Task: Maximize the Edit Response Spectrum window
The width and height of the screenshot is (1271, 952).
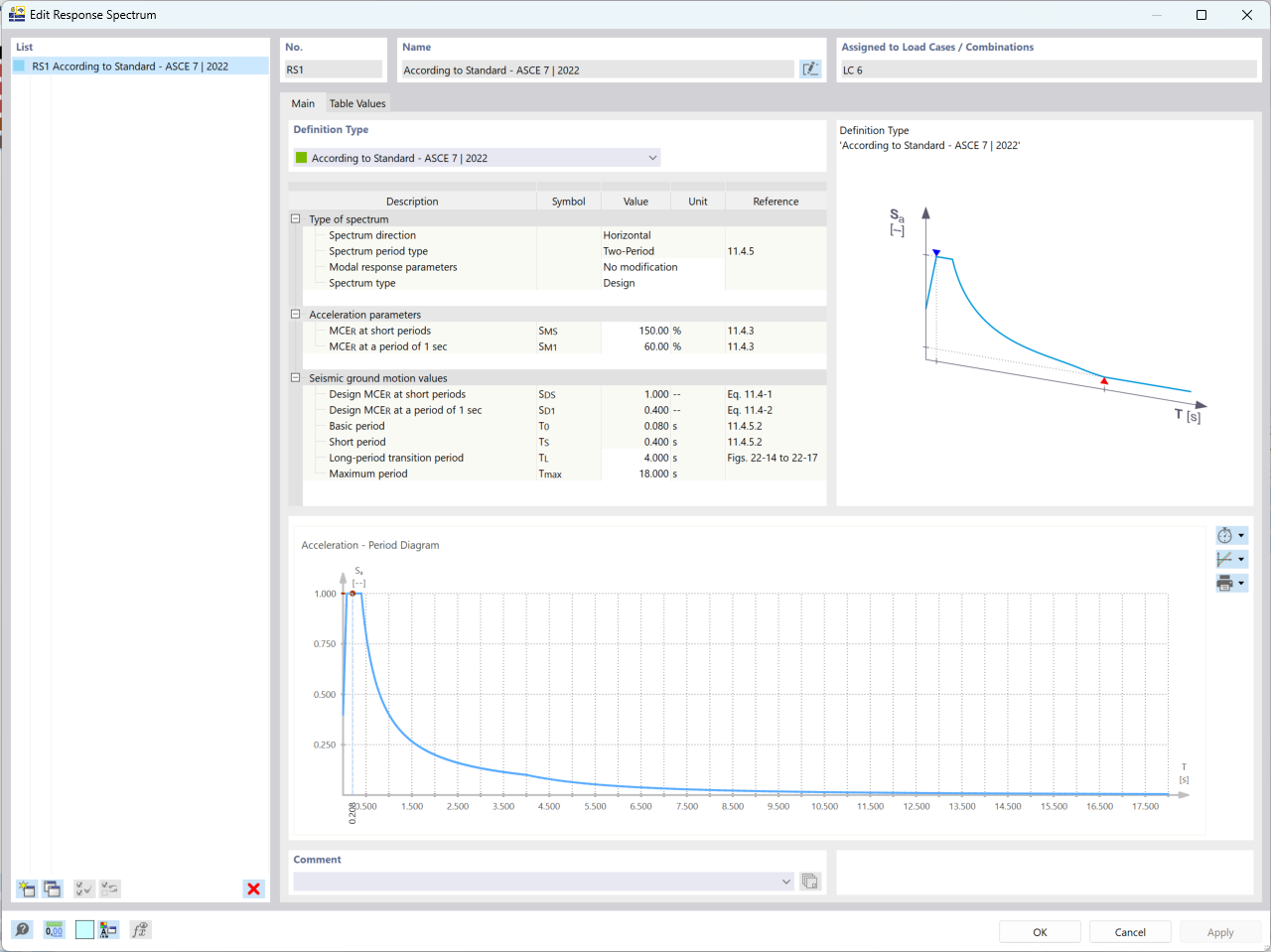Action: click(x=1201, y=15)
